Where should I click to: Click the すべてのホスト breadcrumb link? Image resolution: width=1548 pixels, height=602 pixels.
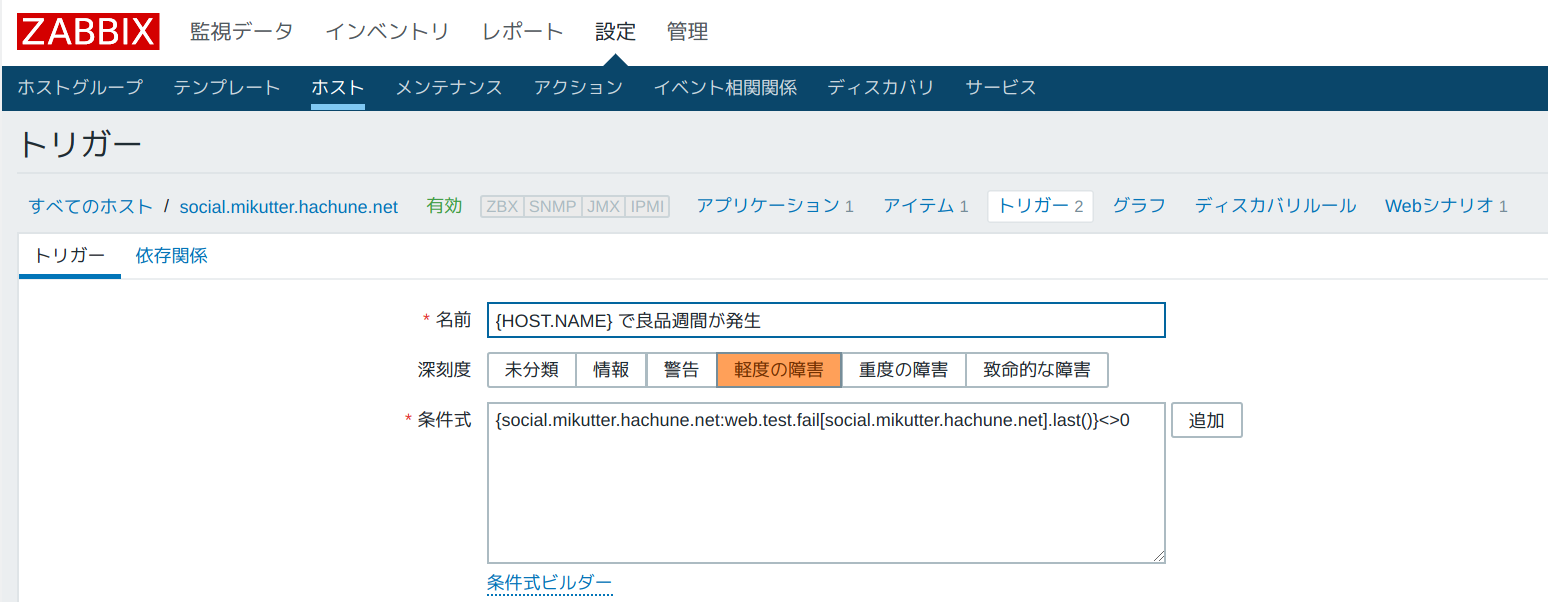pos(90,206)
